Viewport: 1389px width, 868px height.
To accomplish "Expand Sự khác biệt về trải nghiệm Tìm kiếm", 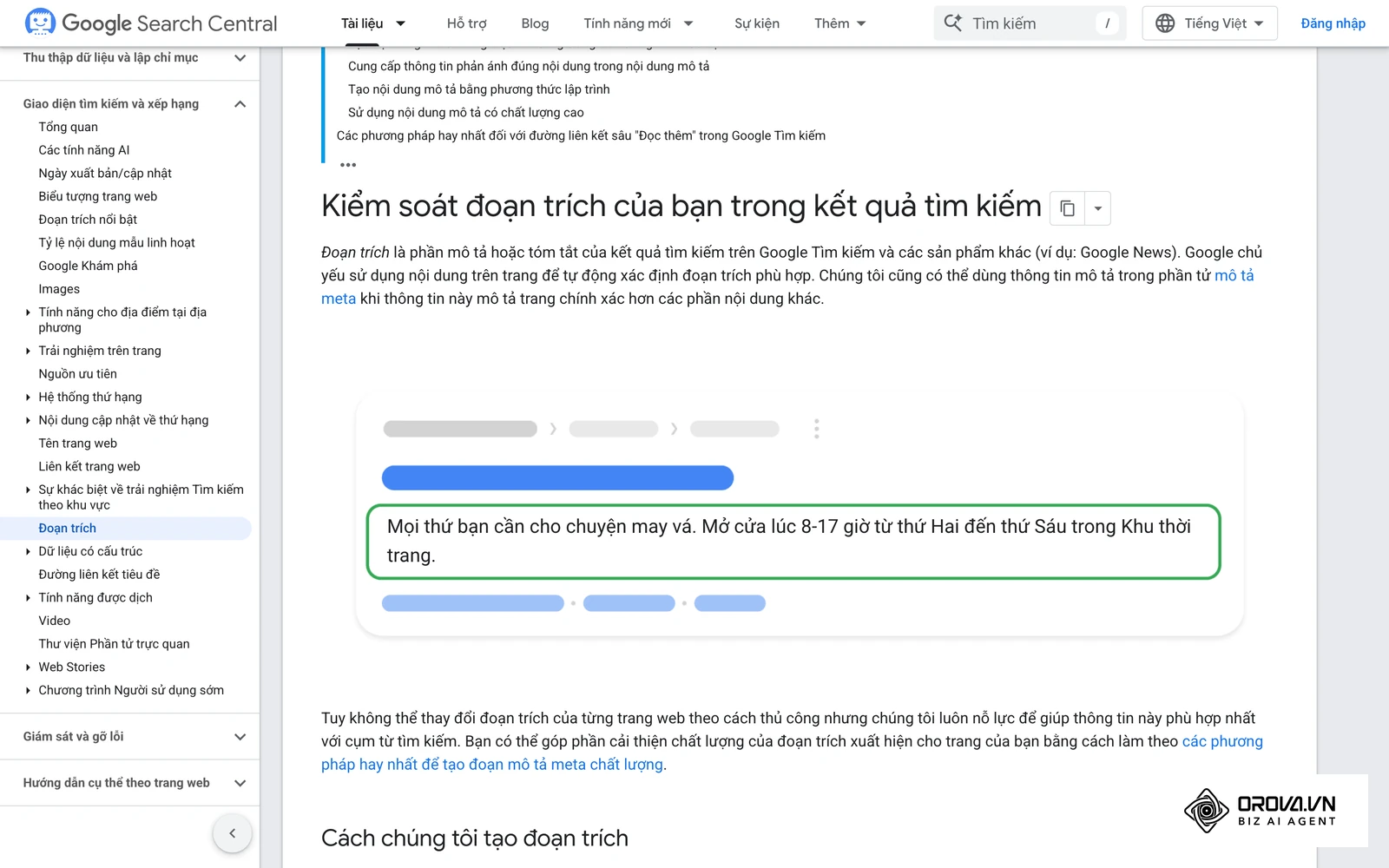I will coord(28,490).
